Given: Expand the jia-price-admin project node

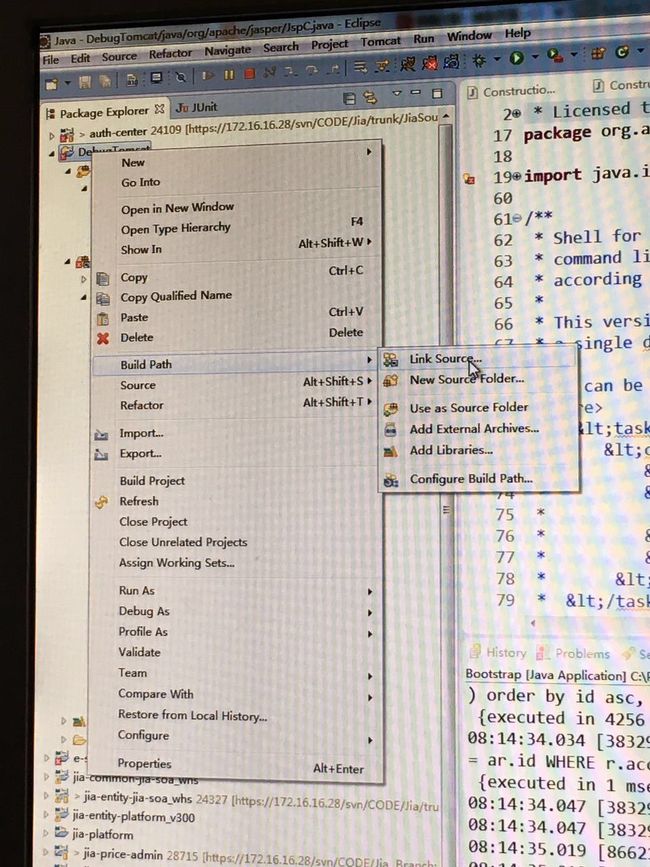Looking at the screenshot, I should pyautogui.click(x=46, y=853).
